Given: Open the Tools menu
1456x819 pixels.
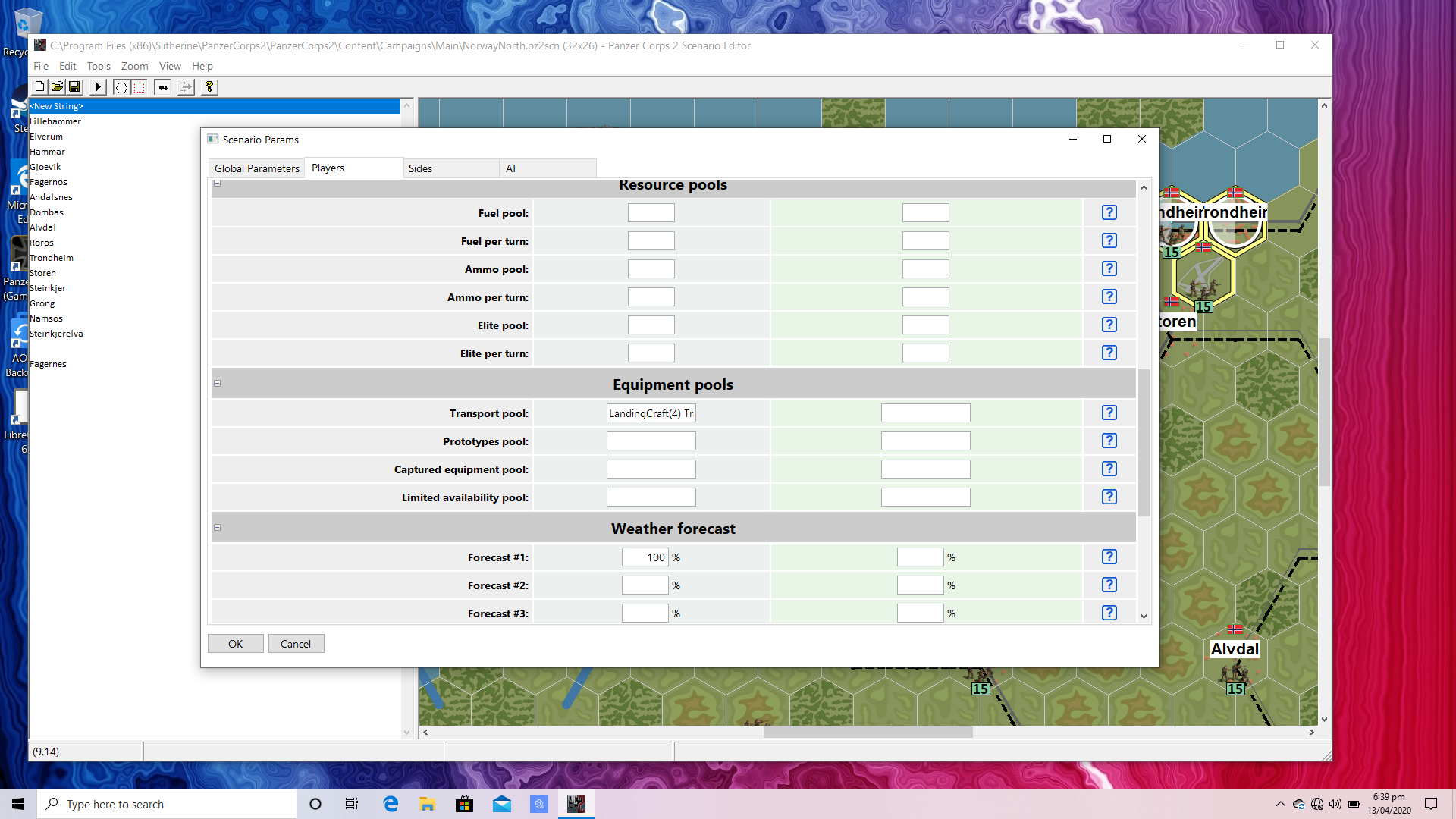Looking at the screenshot, I should coord(99,67).
